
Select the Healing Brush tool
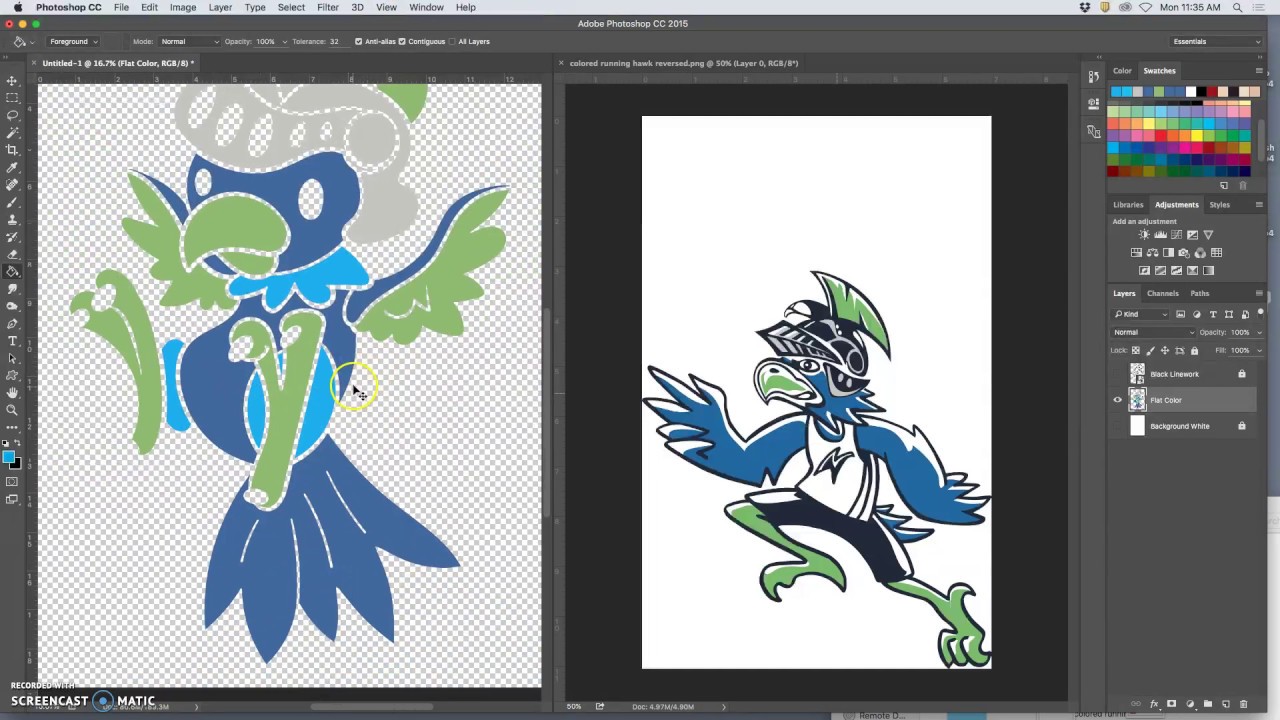[x=12, y=185]
